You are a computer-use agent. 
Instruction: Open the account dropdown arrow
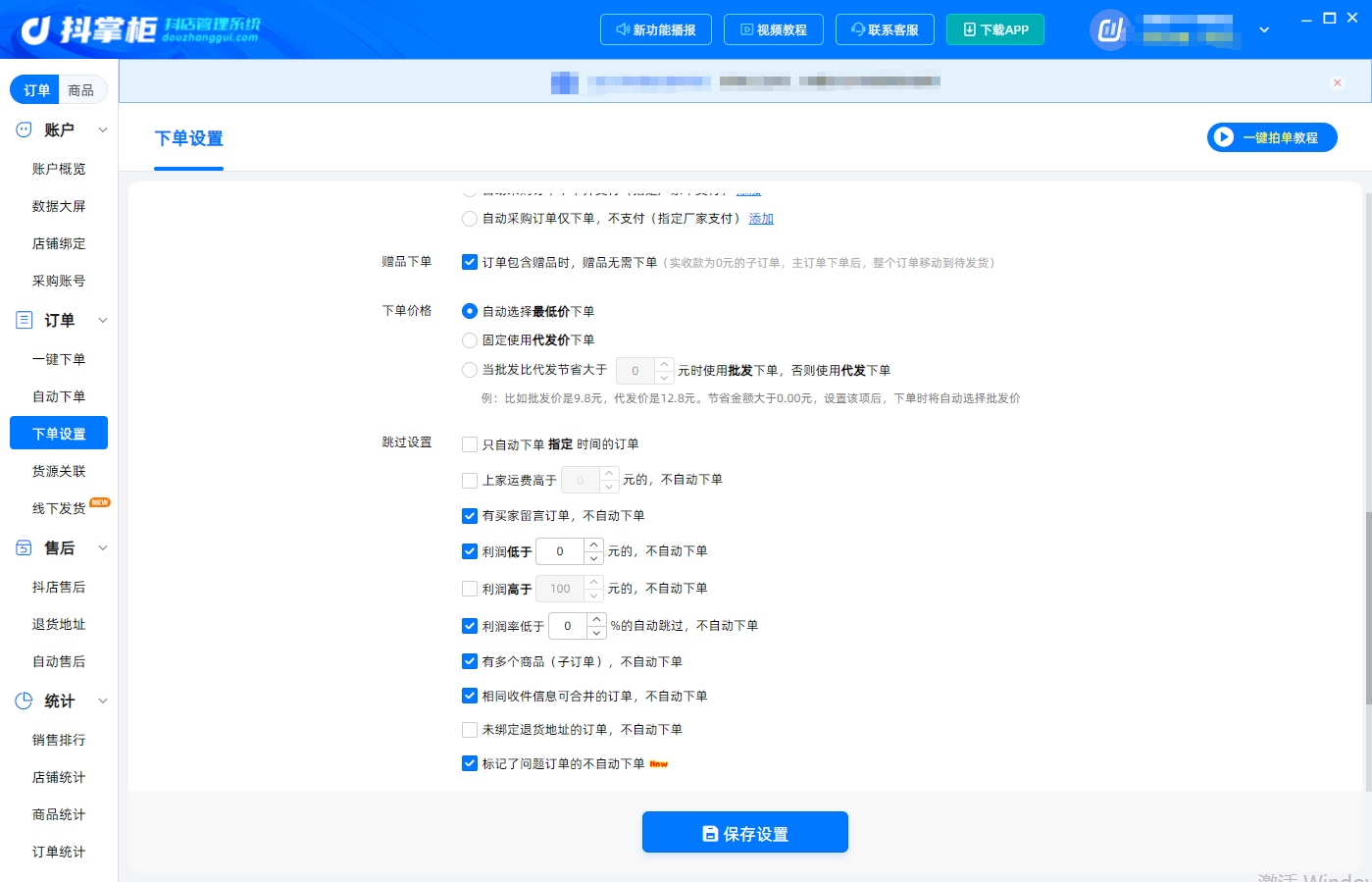pyautogui.click(x=1264, y=29)
